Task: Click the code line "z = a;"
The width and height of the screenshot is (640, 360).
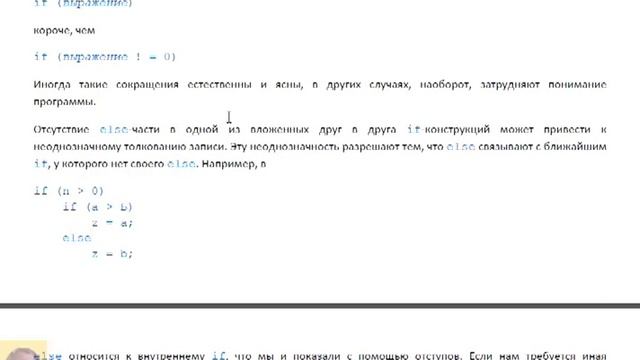Action: coord(112,223)
